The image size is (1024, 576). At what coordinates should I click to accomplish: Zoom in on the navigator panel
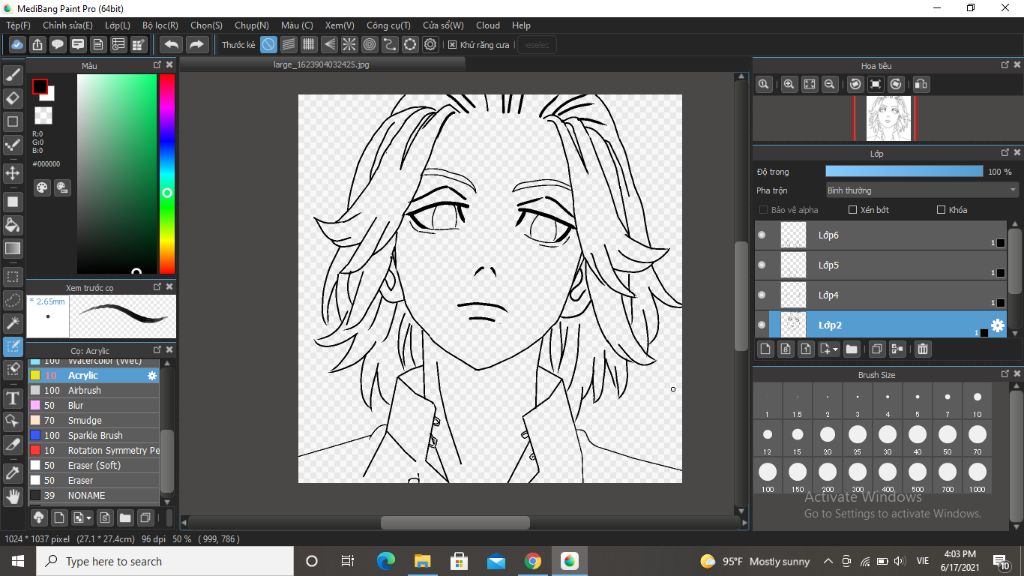point(789,84)
